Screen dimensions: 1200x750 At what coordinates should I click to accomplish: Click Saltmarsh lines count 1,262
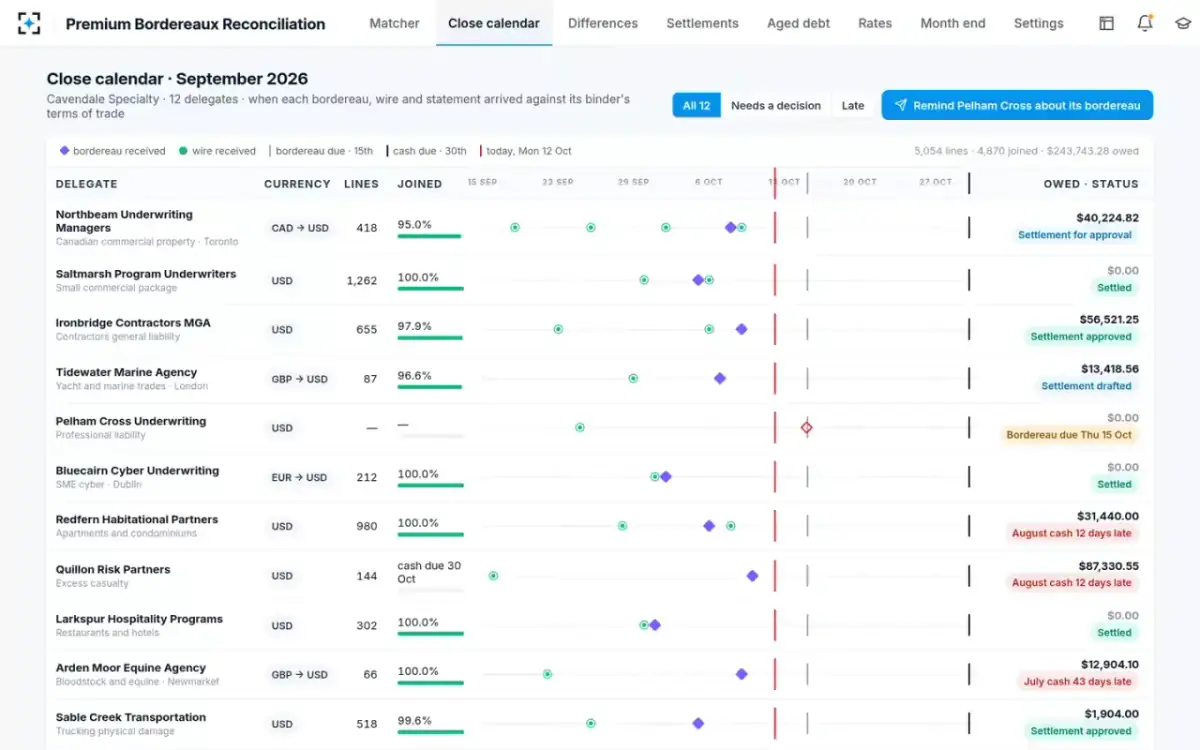pos(362,281)
